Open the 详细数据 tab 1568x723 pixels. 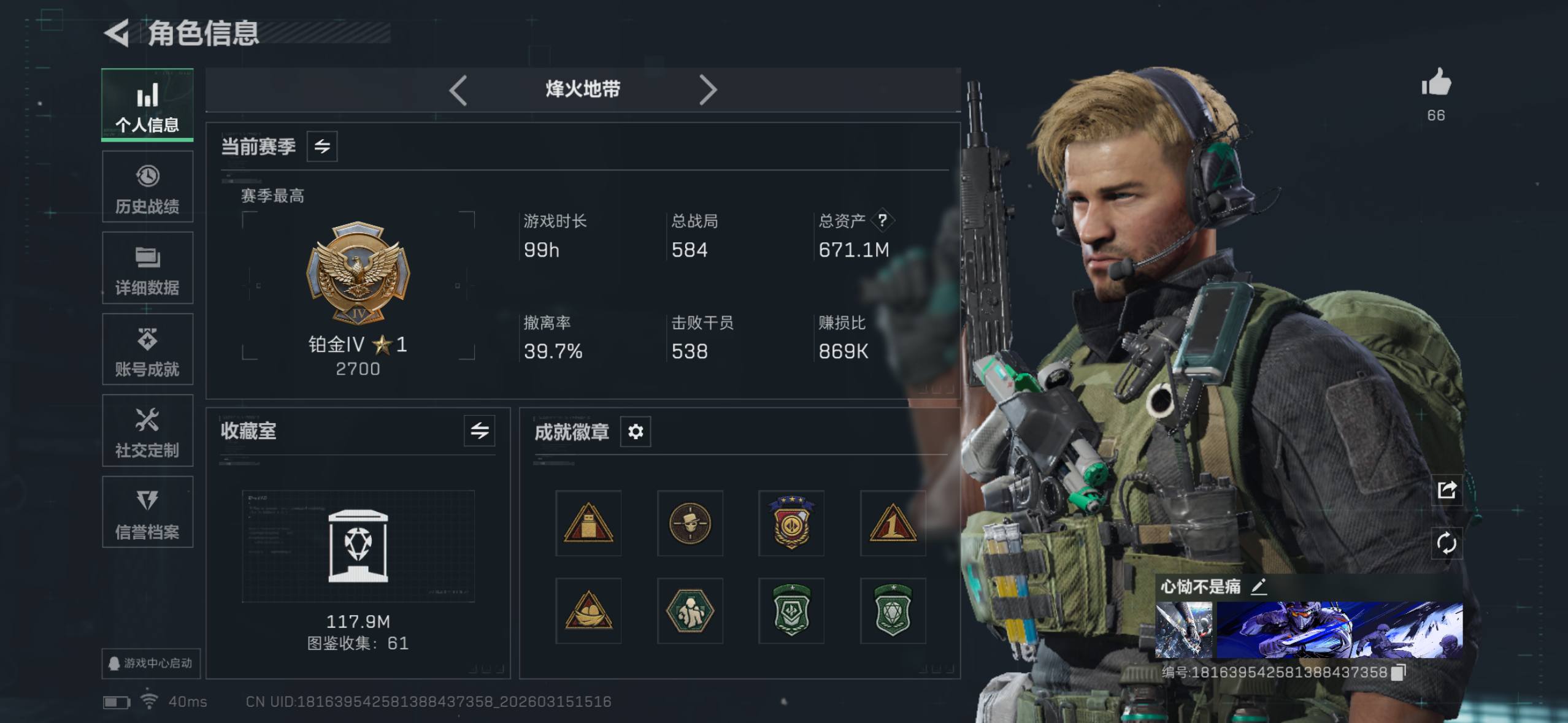click(147, 268)
